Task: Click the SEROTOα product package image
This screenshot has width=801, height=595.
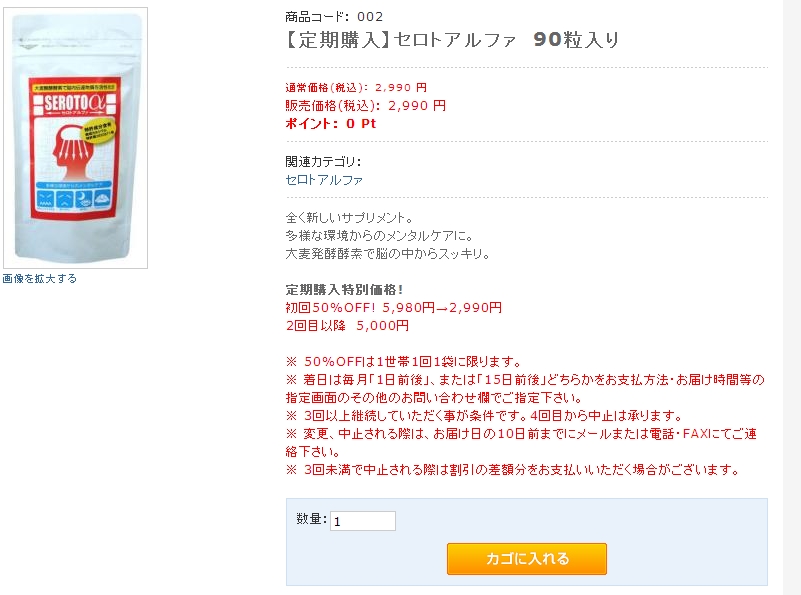Action: (x=76, y=138)
